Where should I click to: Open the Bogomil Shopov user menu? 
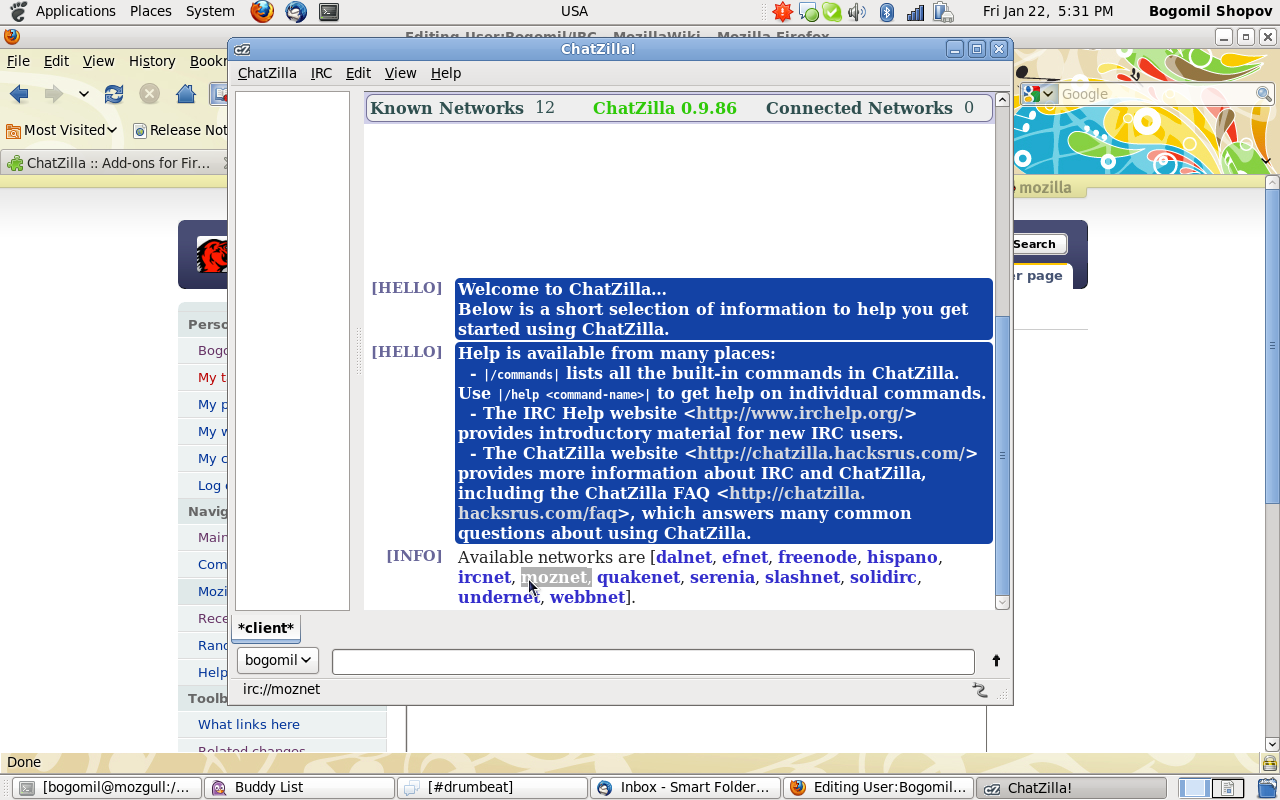1211,11
